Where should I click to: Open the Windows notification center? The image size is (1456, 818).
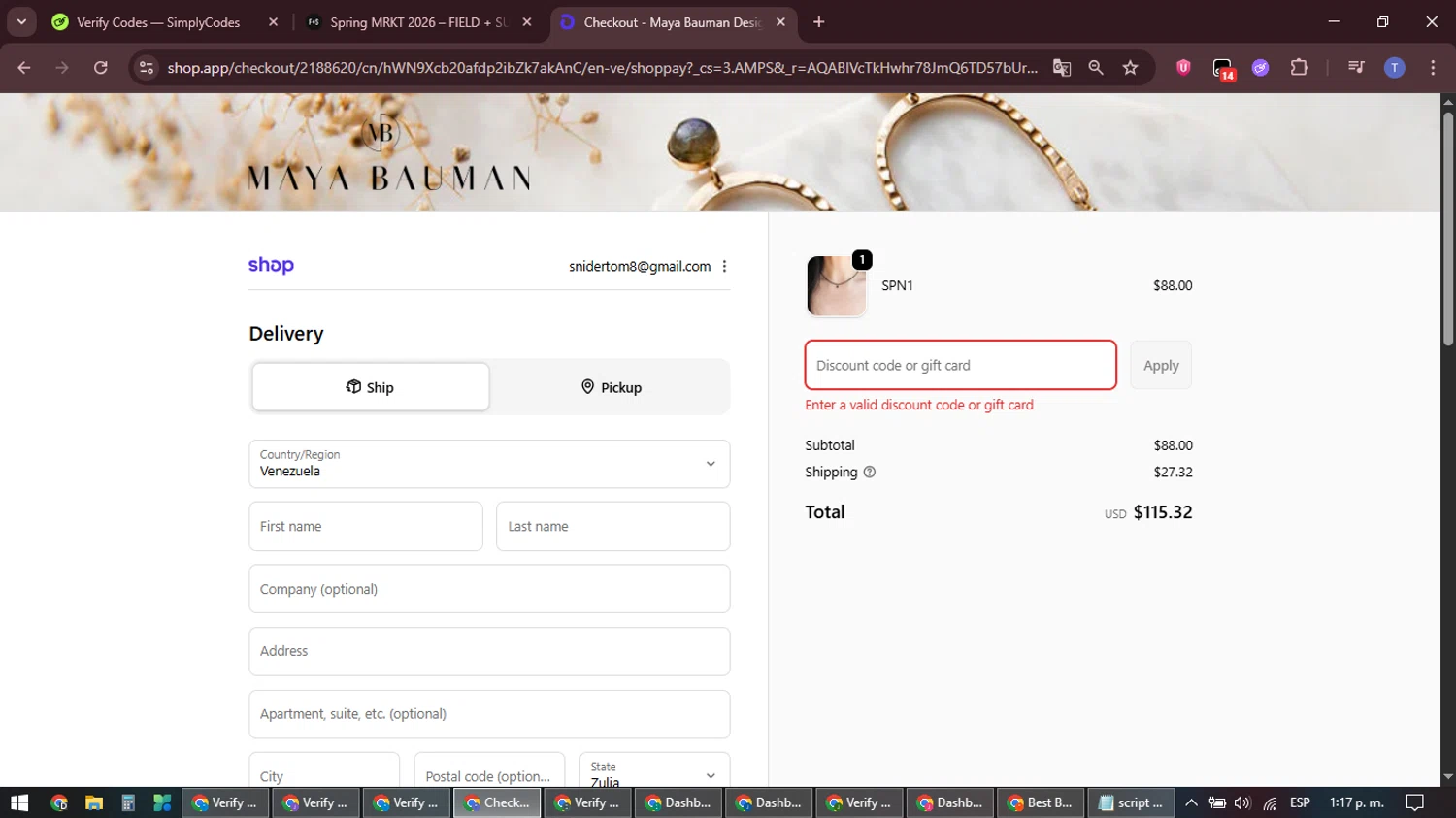click(x=1415, y=802)
